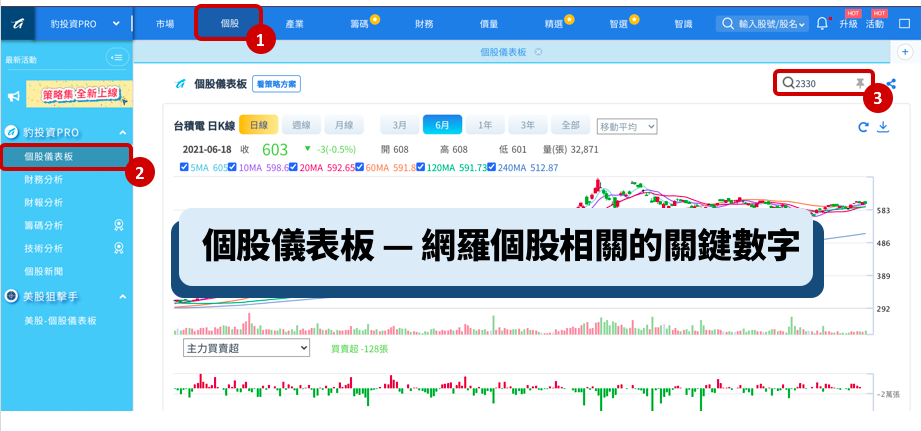Click the 升級 link
The image size is (921, 431).
pos(848,24)
